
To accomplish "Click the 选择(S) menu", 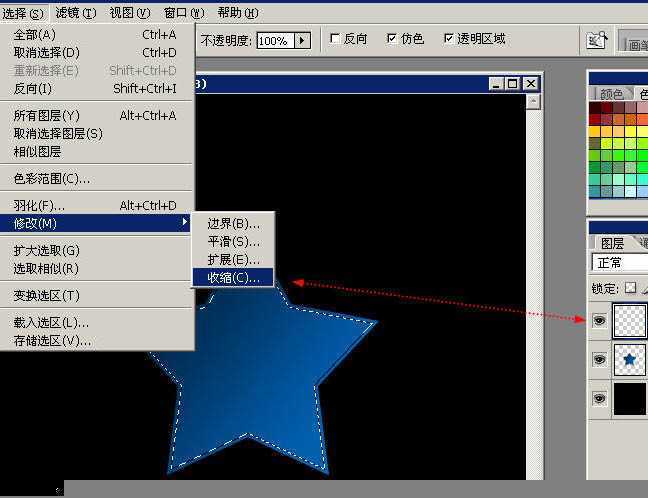I will (x=23, y=14).
